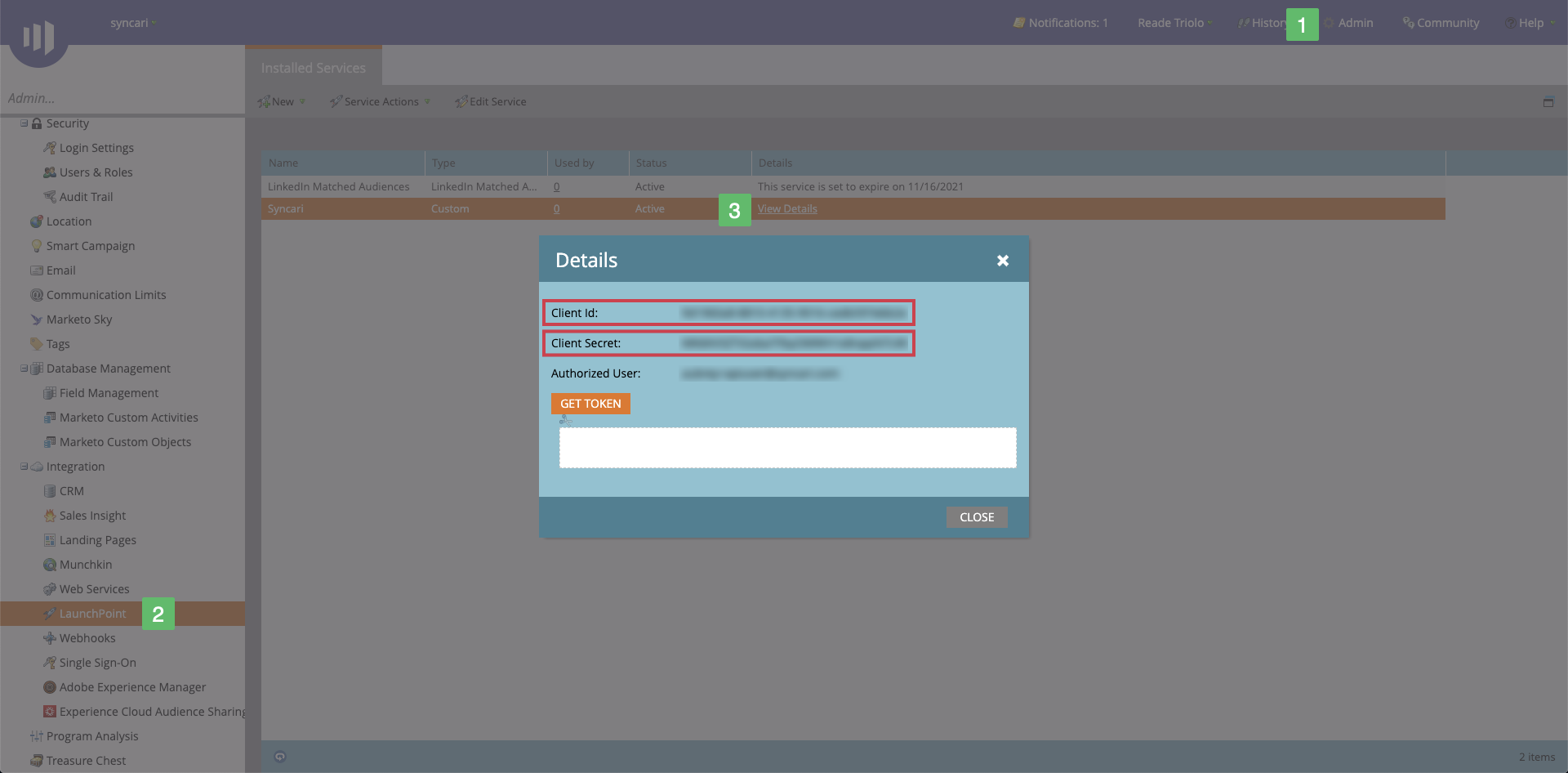Open Webhooks settings in the sidebar
Viewport: 1568px width, 773px height.
point(87,637)
